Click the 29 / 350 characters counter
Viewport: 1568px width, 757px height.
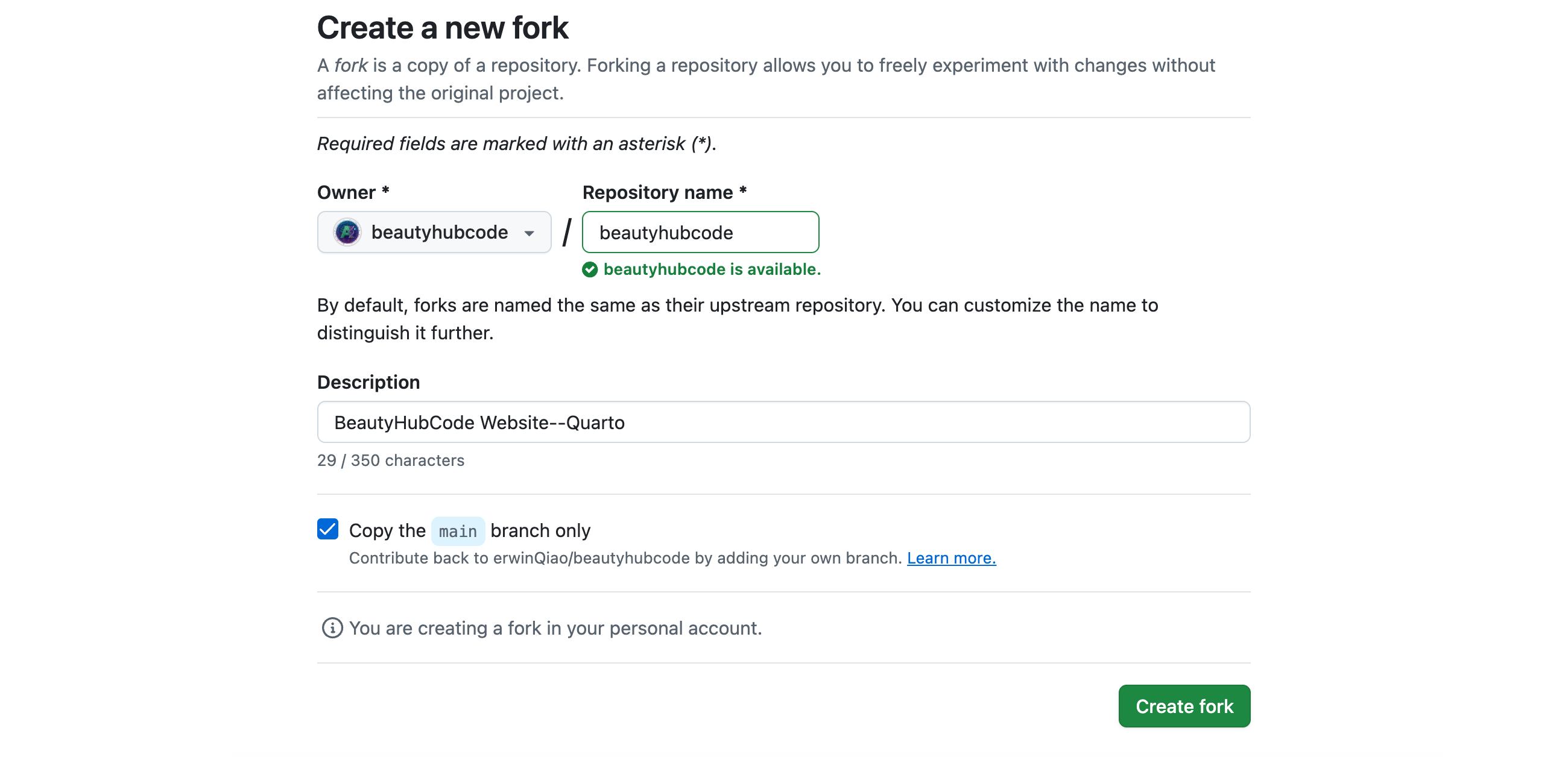[x=390, y=460]
